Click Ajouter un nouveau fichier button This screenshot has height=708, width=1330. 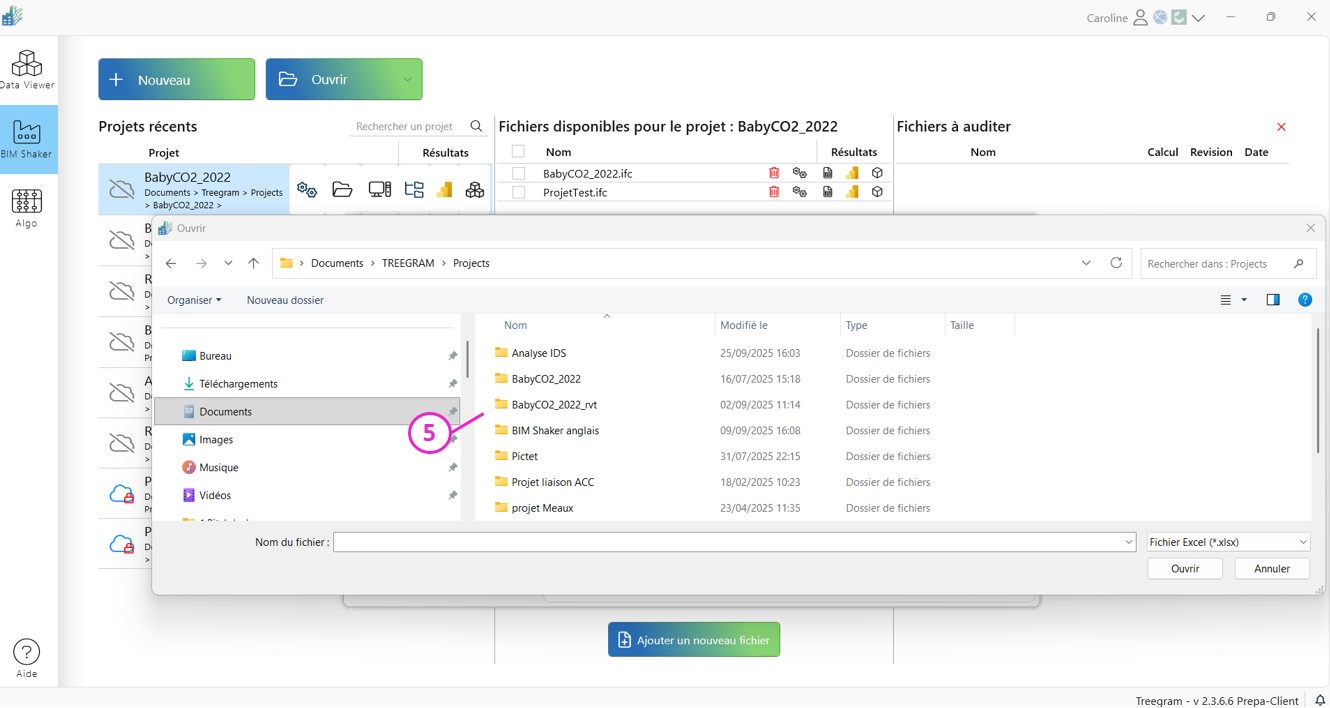(x=694, y=640)
